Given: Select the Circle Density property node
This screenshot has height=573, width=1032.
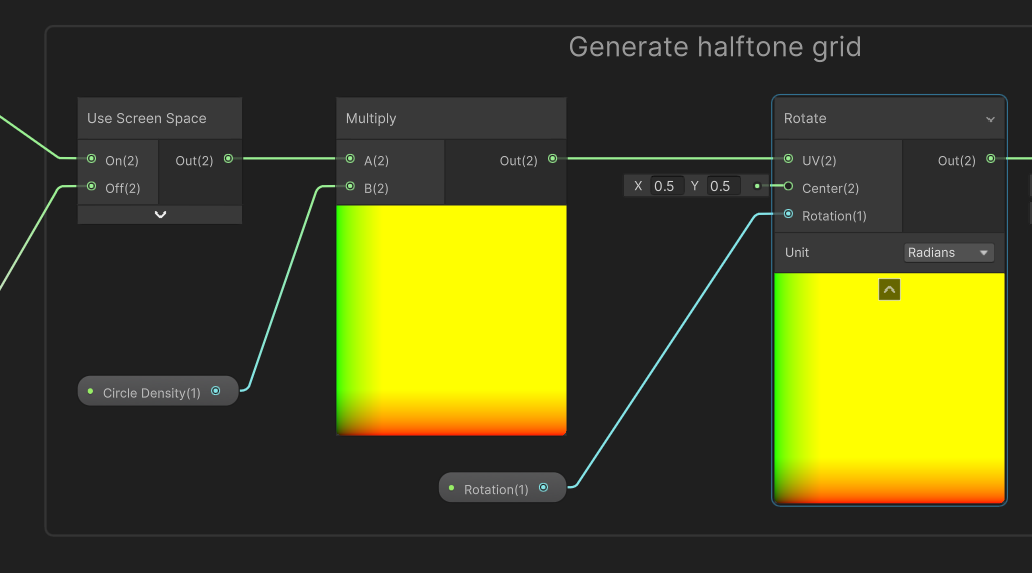Looking at the screenshot, I should click(152, 392).
